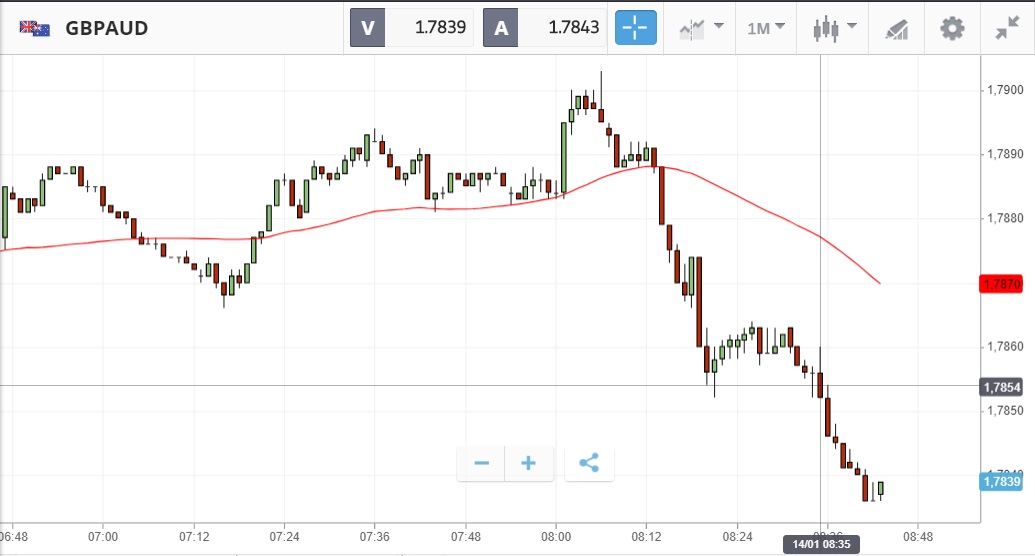Screen dimensions: 1035x556
Task: Zoom out with the minus button
Action: (481, 463)
